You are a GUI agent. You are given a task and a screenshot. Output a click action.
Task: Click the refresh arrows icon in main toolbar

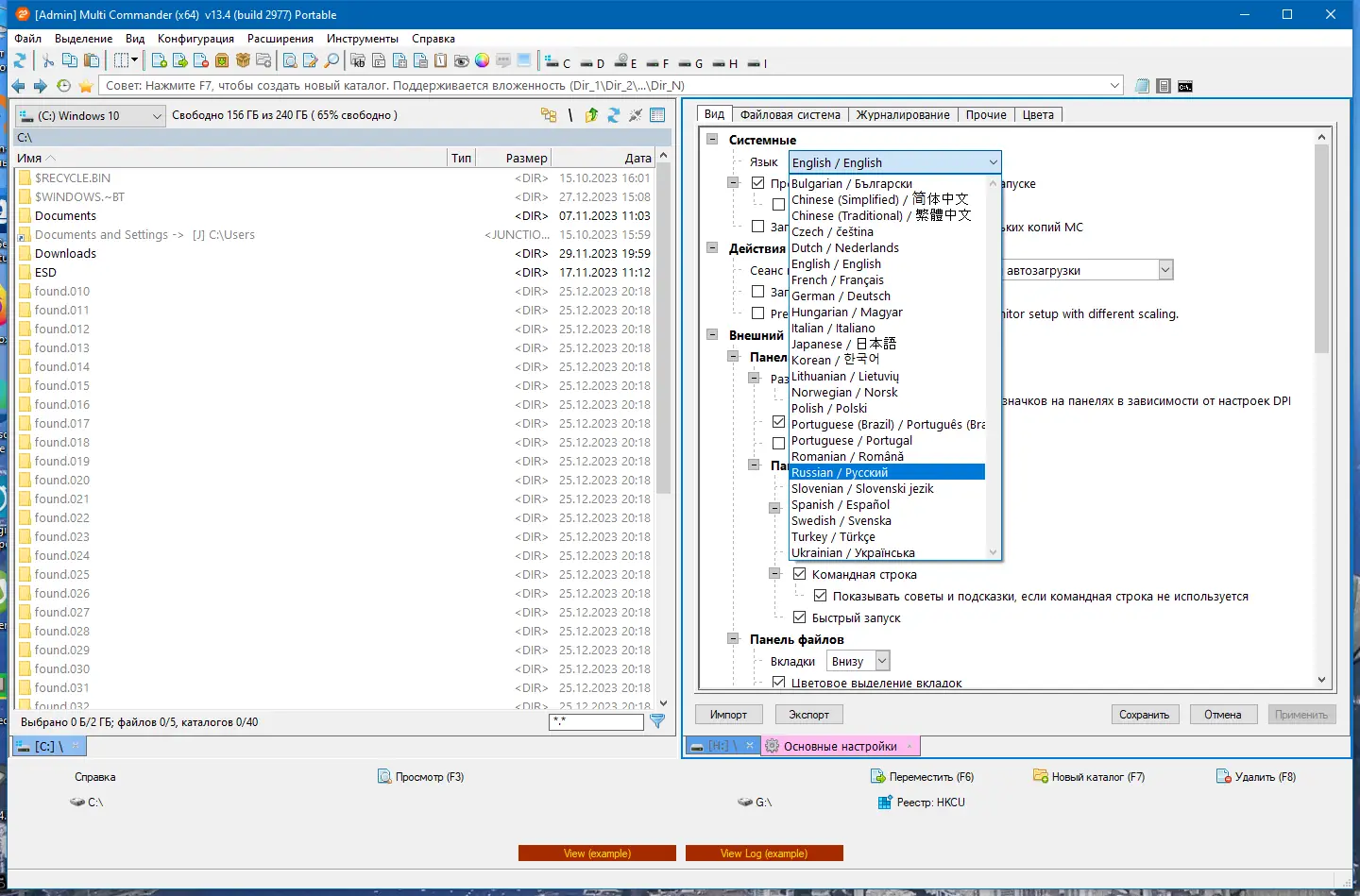click(20, 60)
